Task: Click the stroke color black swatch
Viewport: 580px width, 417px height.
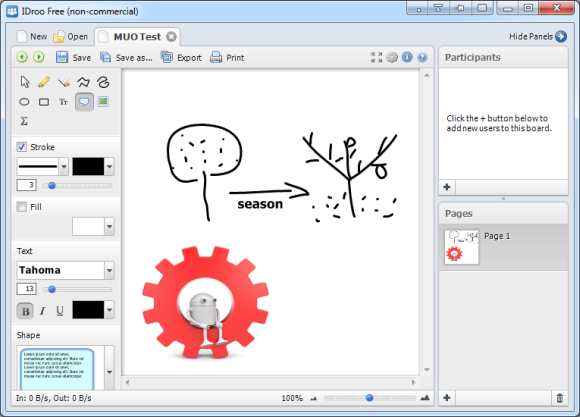Action: 88,167
